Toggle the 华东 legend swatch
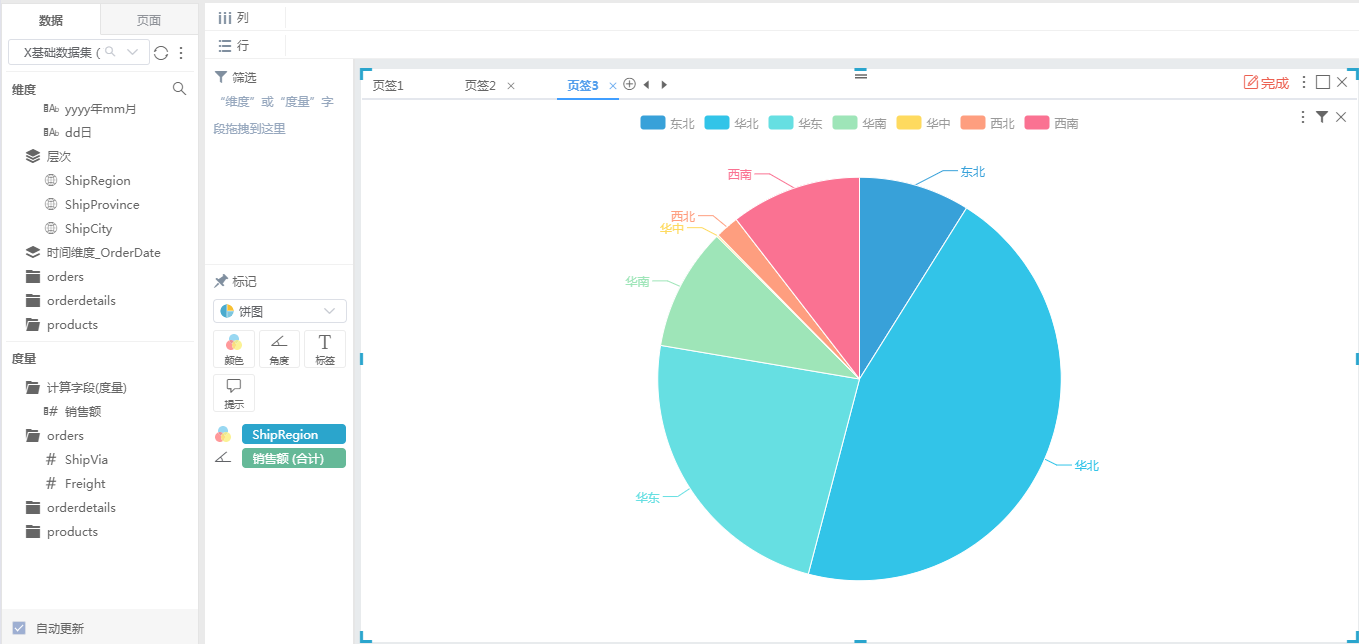This screenshot has width=1359, height=644. coord(780,123)
